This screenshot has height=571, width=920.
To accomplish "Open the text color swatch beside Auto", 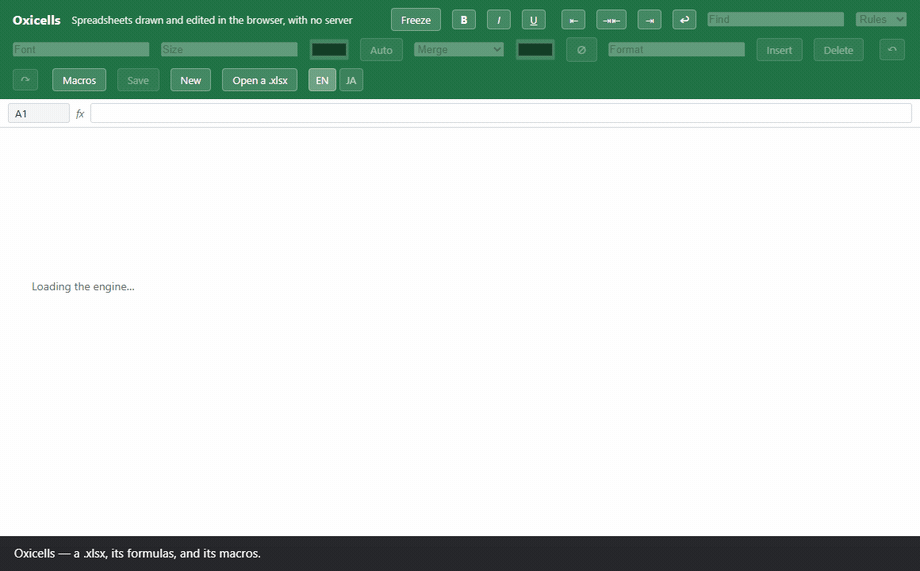I will pyautogui.click(x=329, y=50).
